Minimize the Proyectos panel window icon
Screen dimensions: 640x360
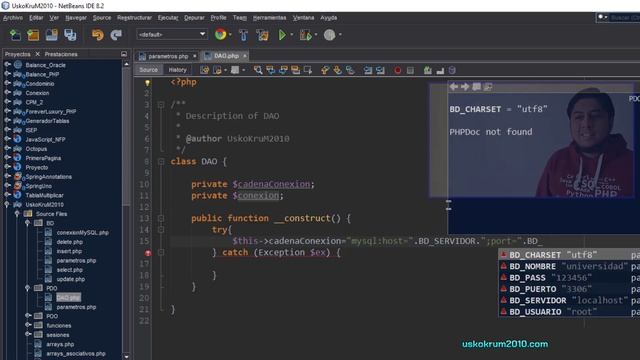pos(124,54)
